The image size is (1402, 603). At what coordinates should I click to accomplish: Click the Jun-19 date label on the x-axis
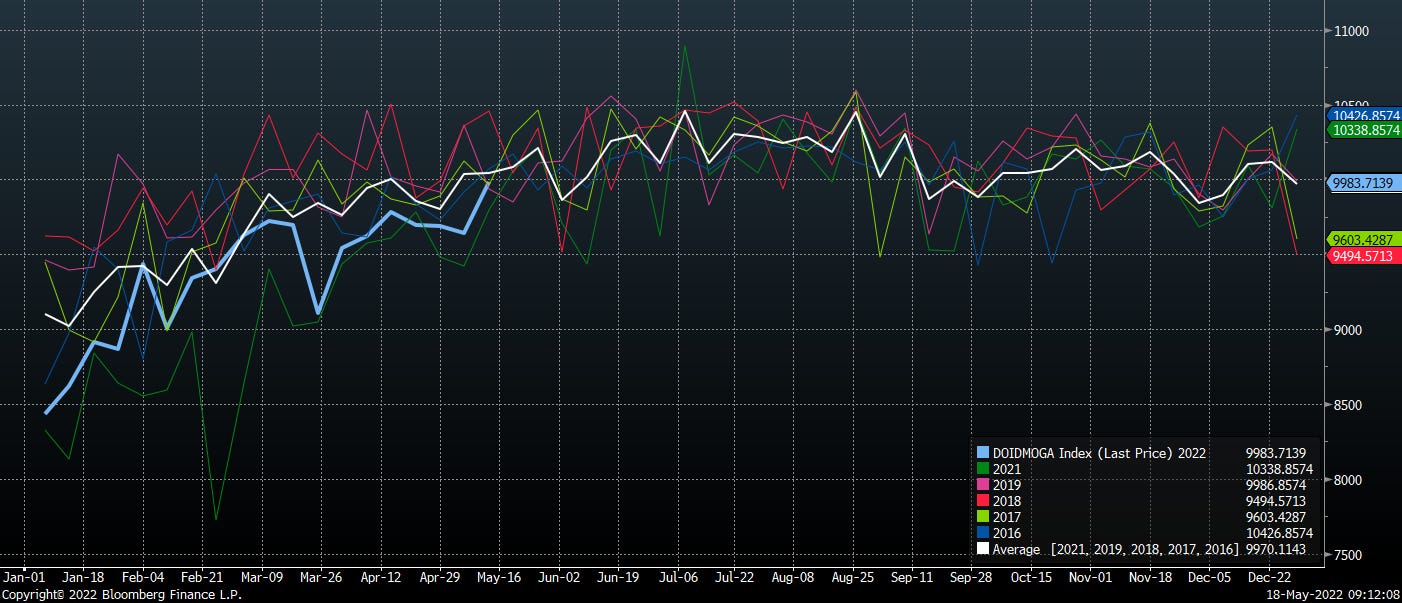pos(618,578)
